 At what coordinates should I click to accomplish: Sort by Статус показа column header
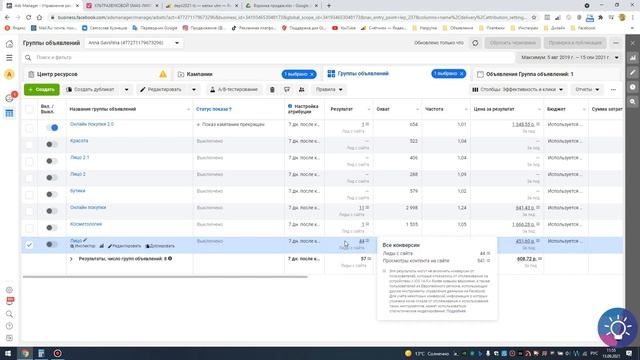pos(213,109)
